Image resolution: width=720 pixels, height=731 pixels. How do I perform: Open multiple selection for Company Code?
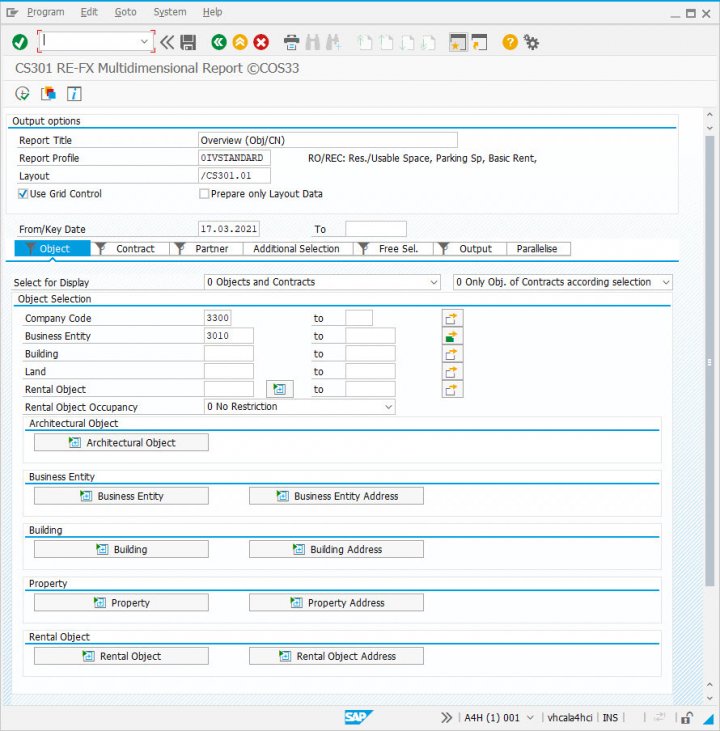click(452, 318)
